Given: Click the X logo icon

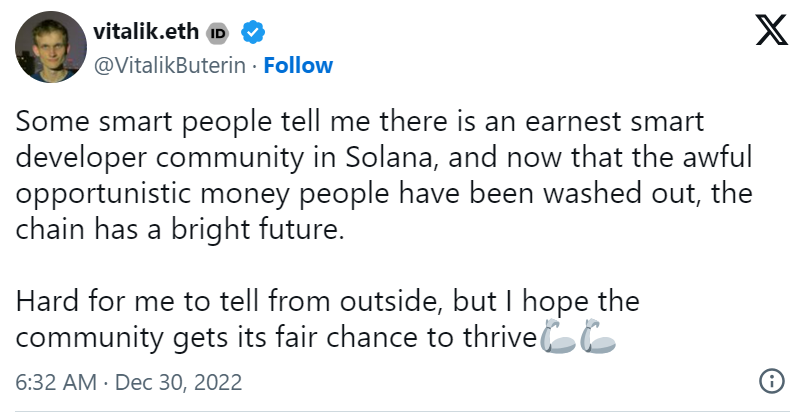Looking at the screenshot, I should coord(771,34).
